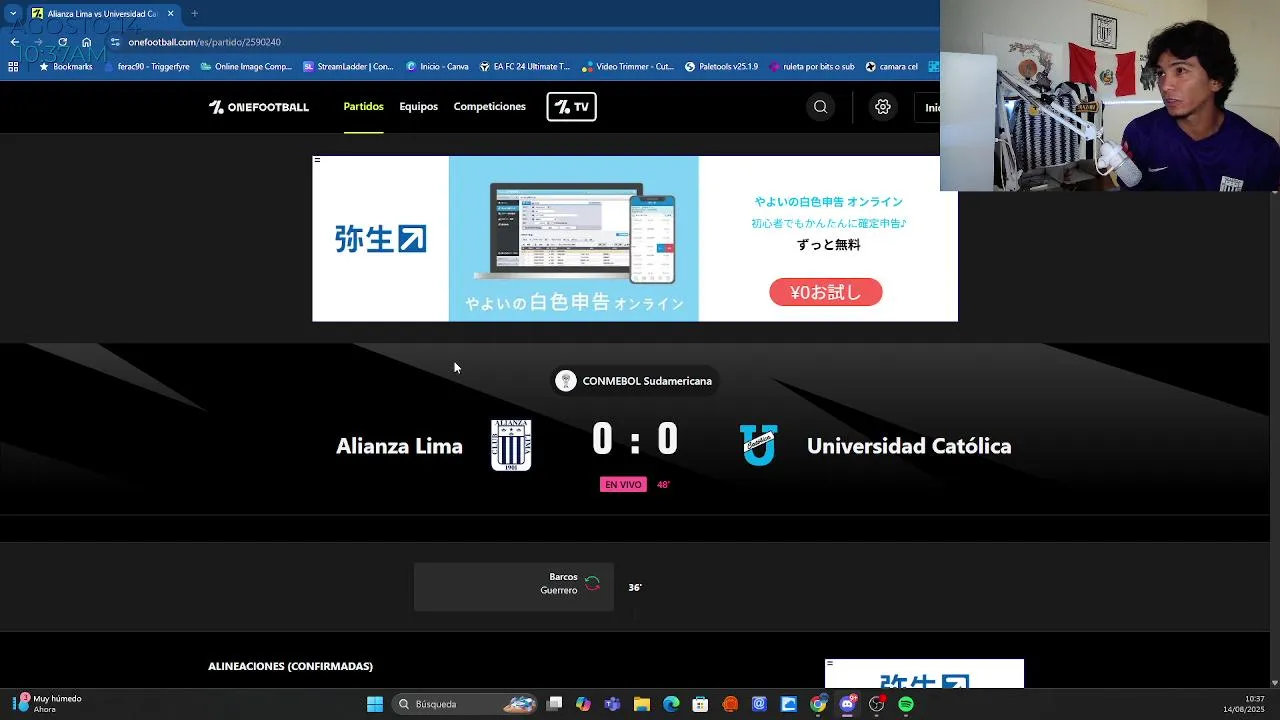
Task: Click the EN VIVO live badge
Action: pyautogui.click(x=623, y=484)
